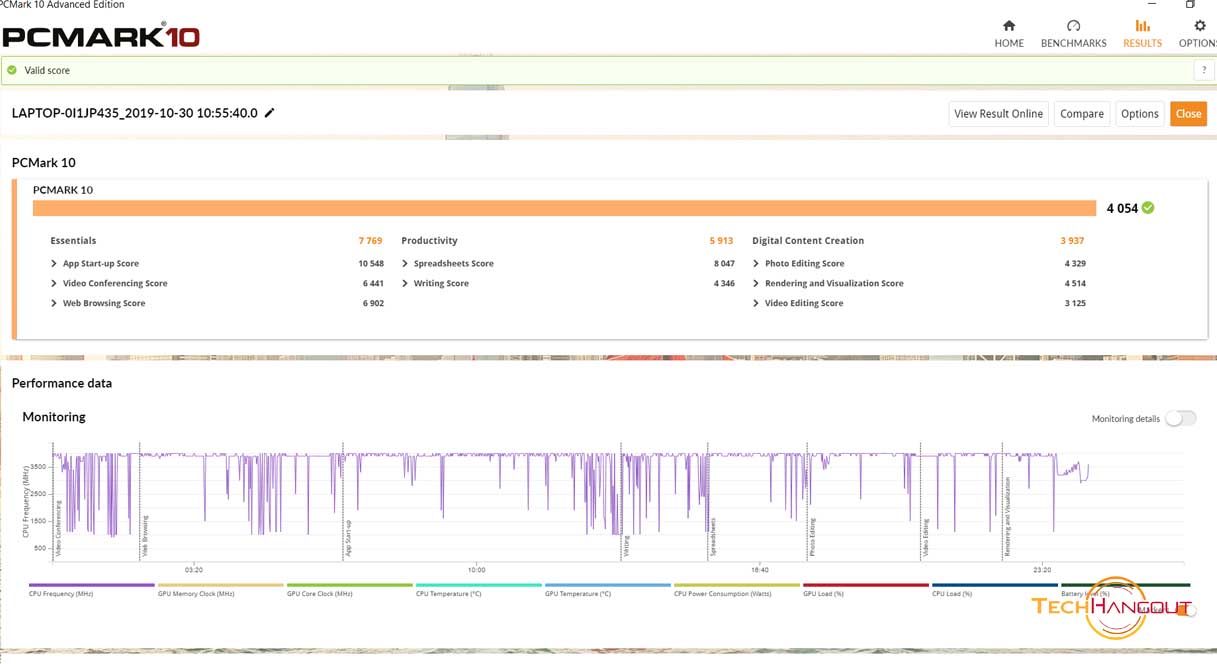Click the Spreadsheets marker on chart

(713, 536)
